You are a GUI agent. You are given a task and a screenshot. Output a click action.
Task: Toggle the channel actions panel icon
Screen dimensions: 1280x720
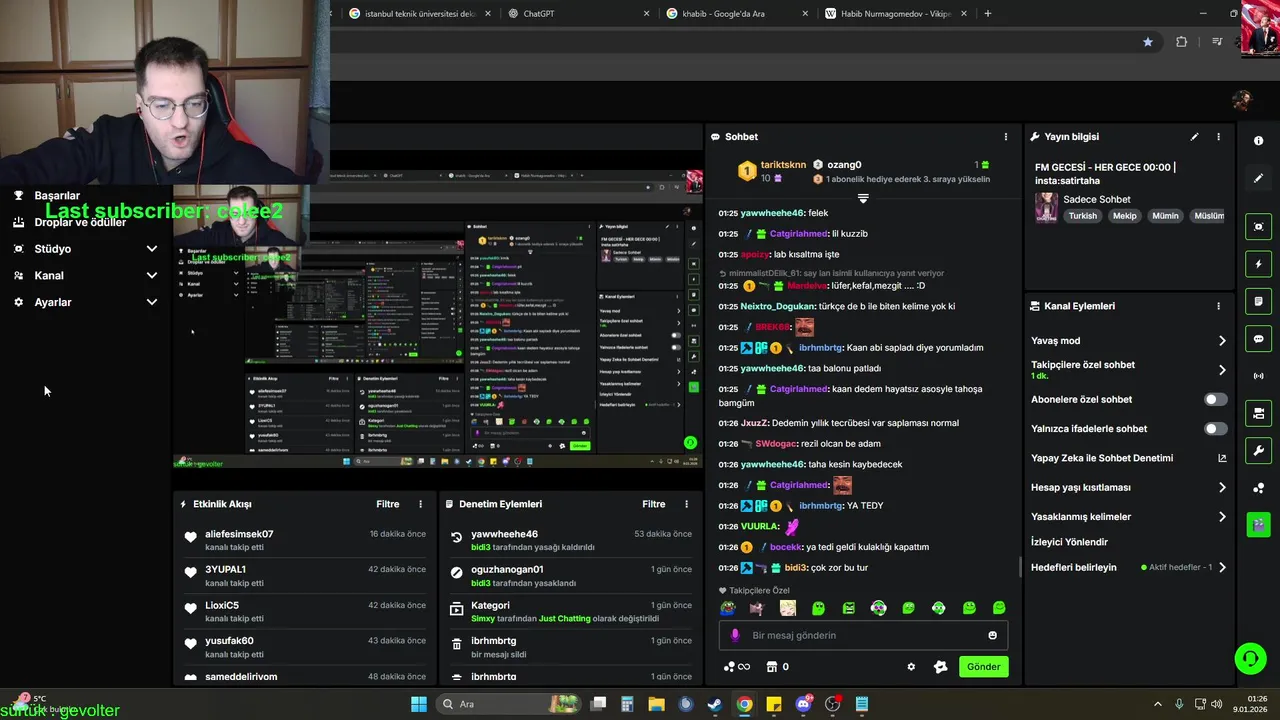pos(1258,413)
